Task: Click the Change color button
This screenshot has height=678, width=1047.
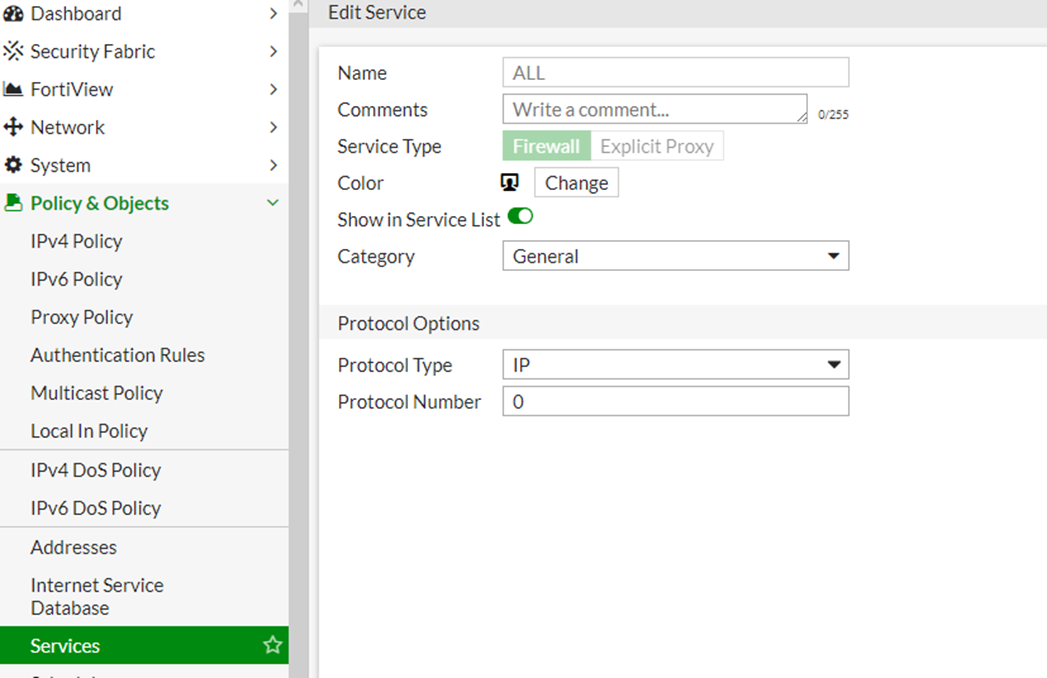Action: point(576,183)
